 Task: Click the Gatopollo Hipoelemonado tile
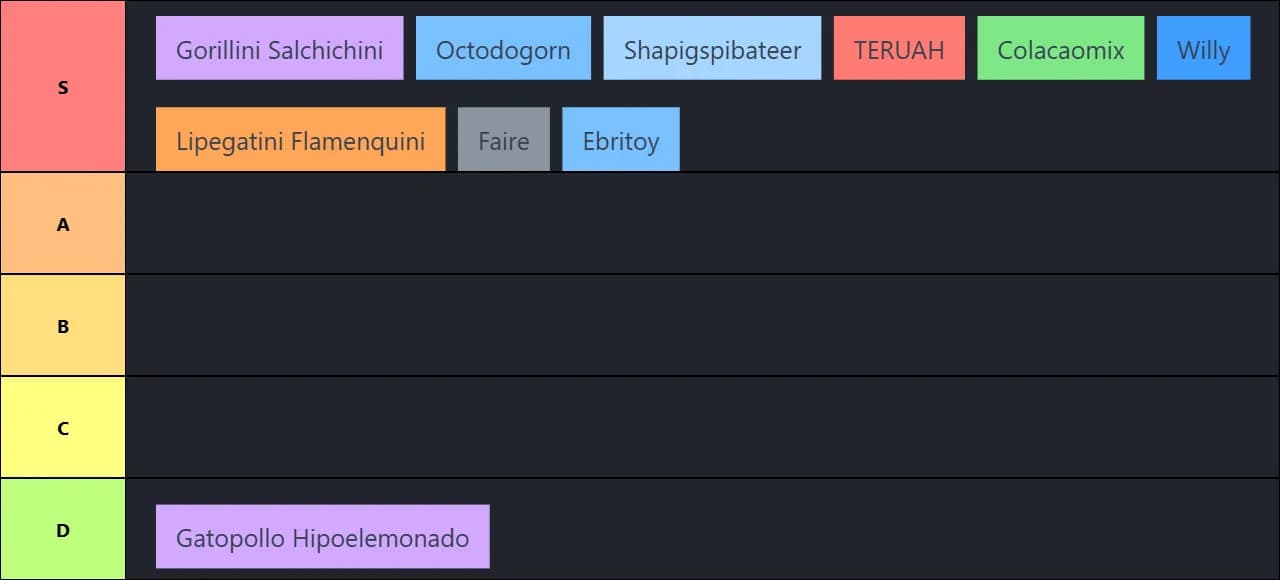(323, 536)
